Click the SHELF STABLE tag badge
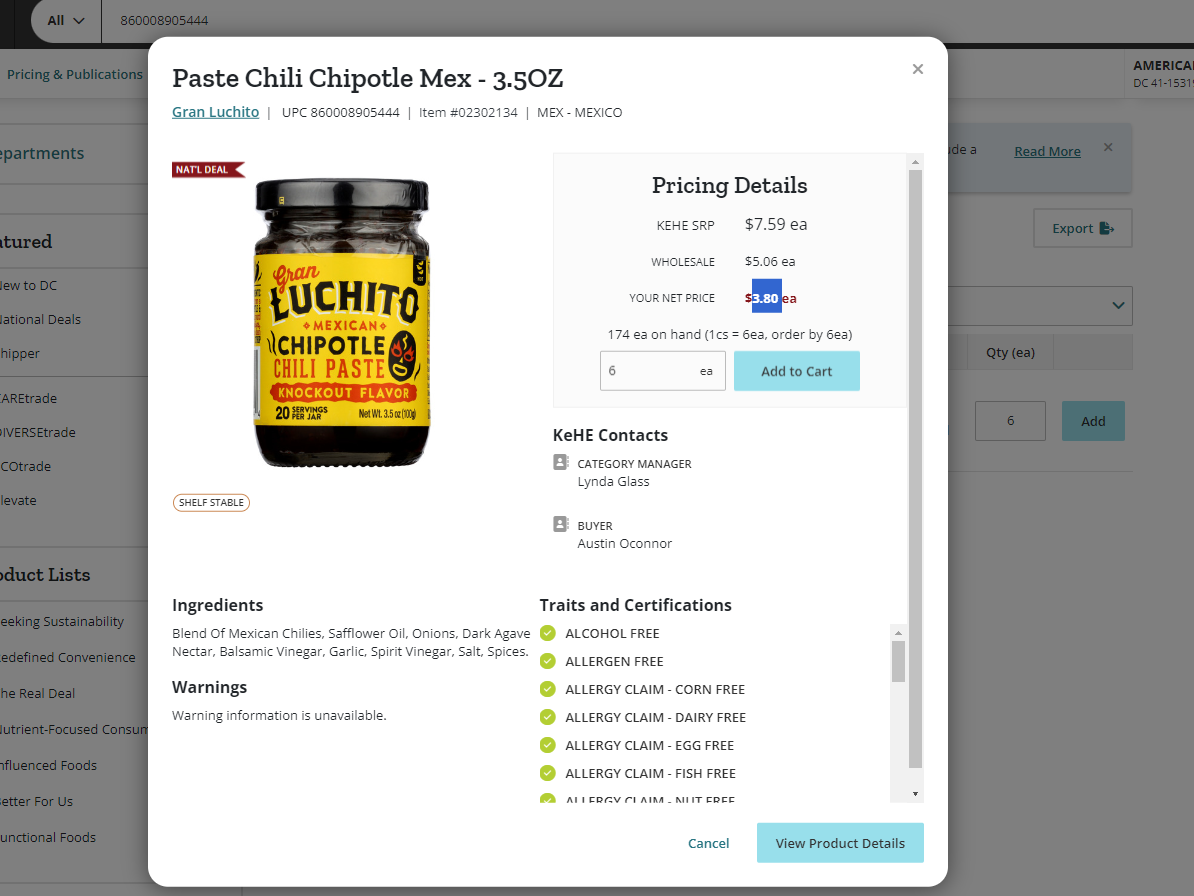This screenshot has height=896, width=1194. (x=211, y=502)
